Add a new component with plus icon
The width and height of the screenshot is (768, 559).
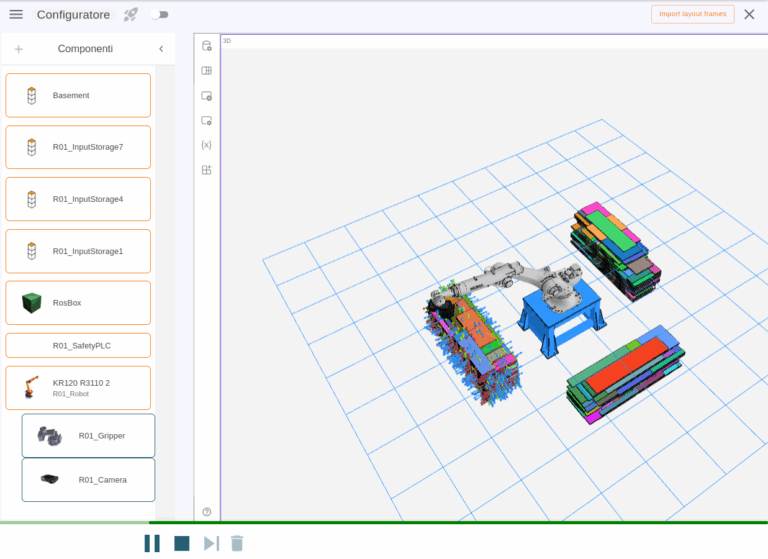coord(19,49)
